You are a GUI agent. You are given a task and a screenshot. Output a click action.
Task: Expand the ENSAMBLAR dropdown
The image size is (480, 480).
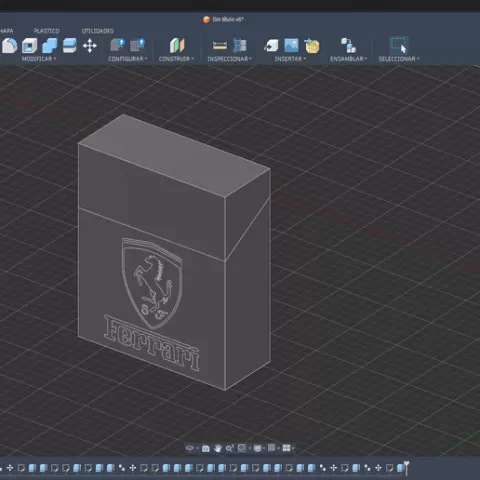pos(348,59)
